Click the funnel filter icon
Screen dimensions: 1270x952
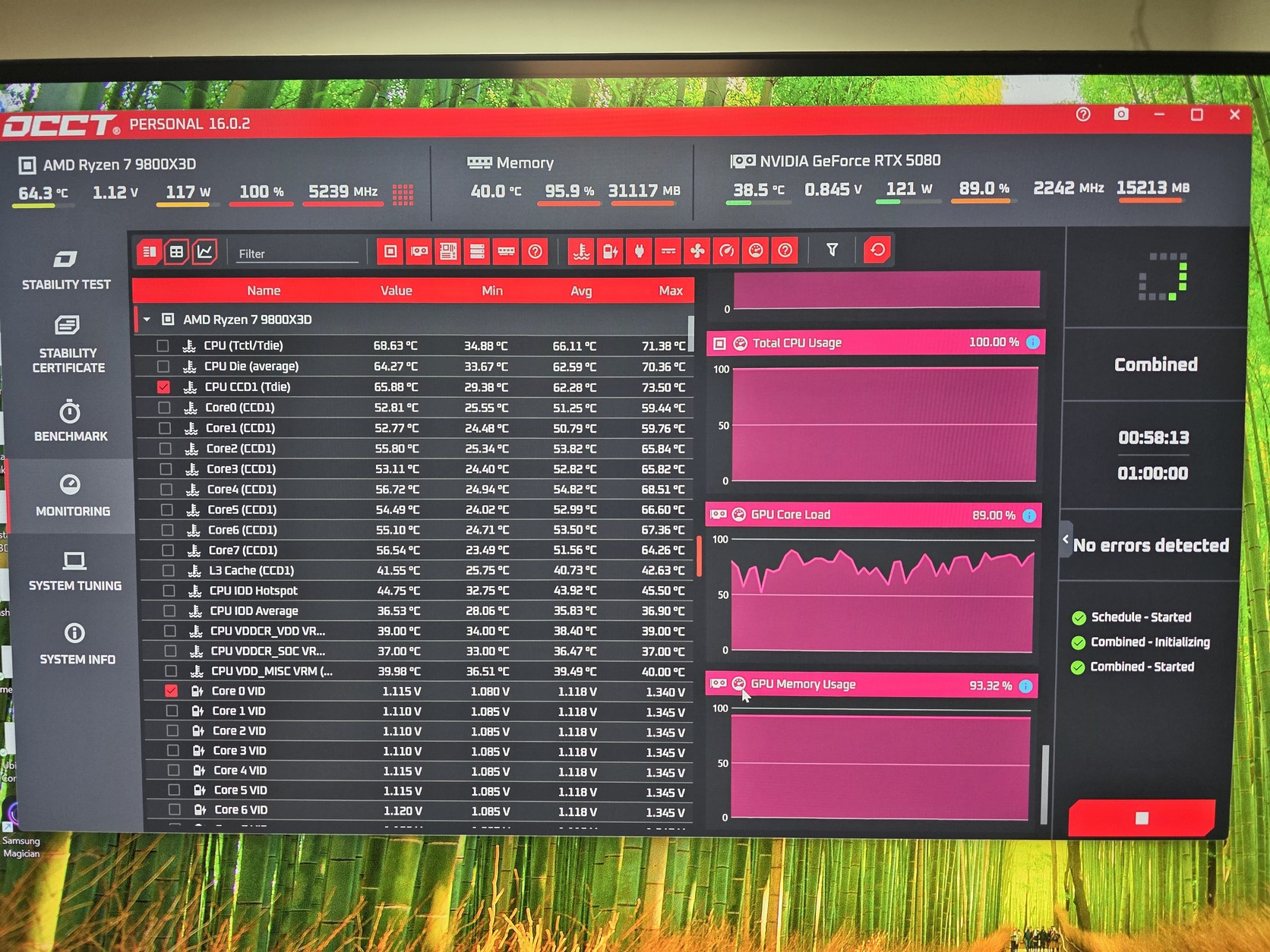[x=832, y=250]
